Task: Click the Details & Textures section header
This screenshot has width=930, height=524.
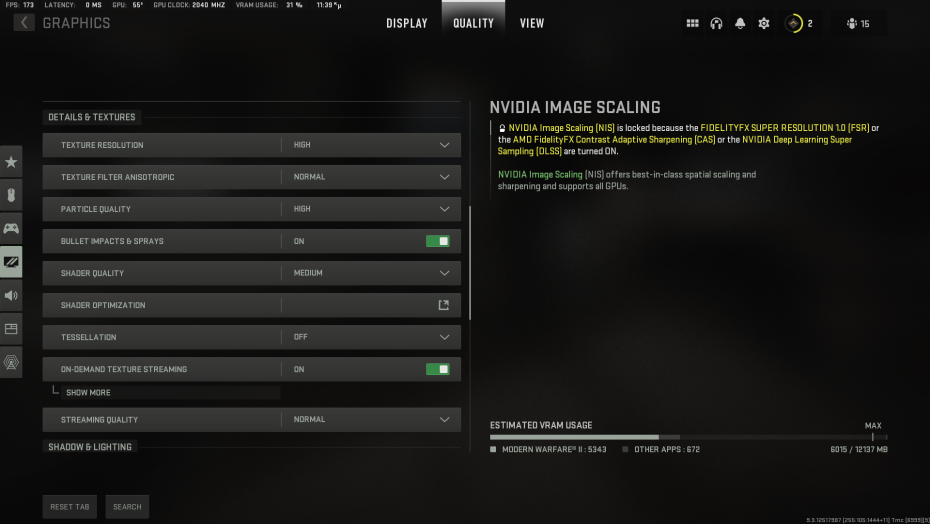Action: [x=92, y=117]
